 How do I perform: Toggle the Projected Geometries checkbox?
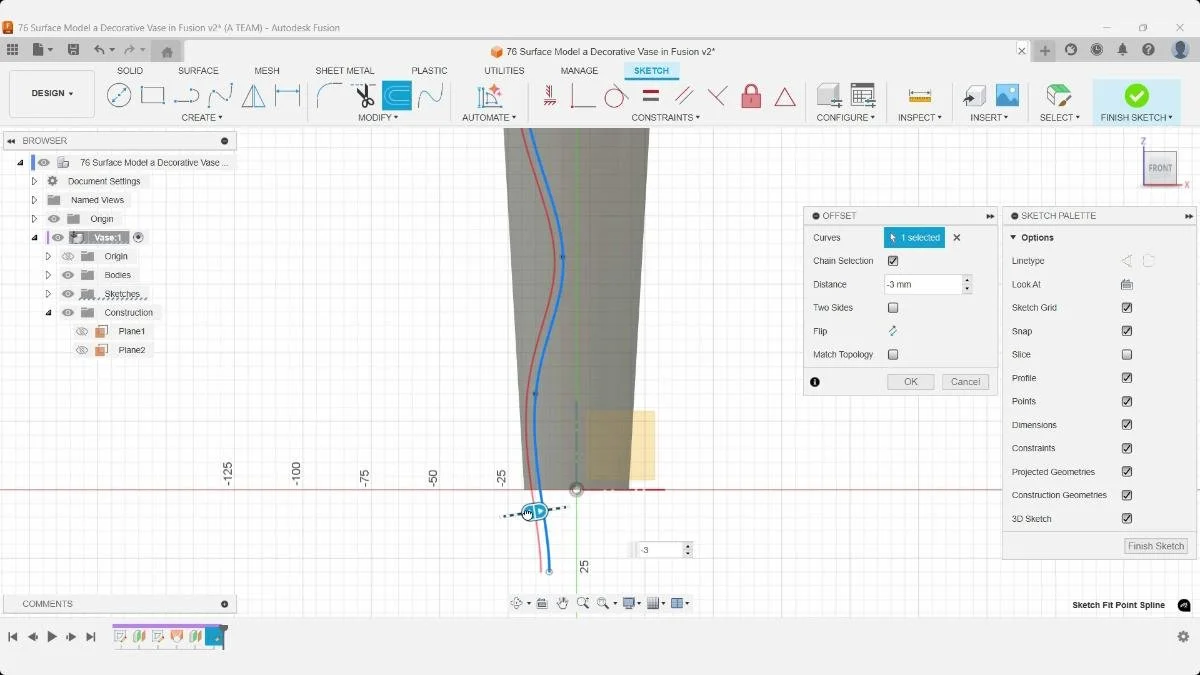1127,472
